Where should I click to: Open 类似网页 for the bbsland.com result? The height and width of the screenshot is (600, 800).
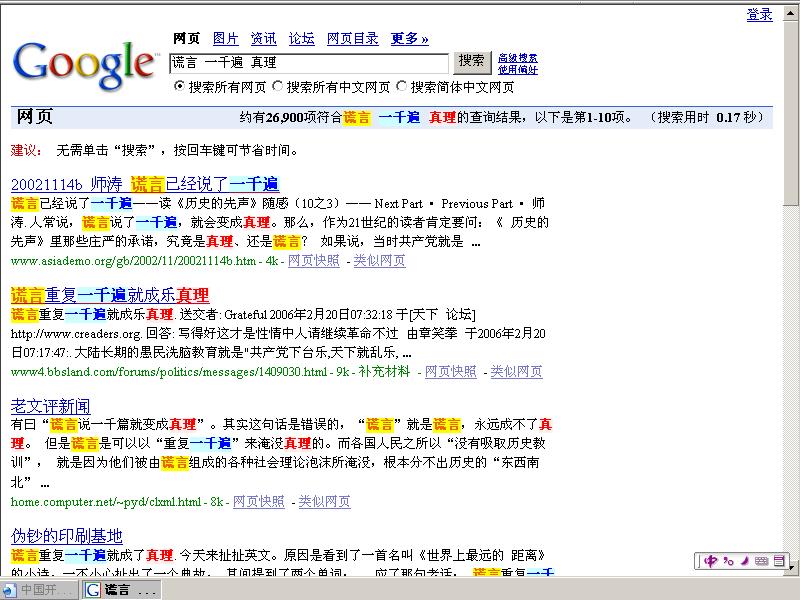[516, 371]
